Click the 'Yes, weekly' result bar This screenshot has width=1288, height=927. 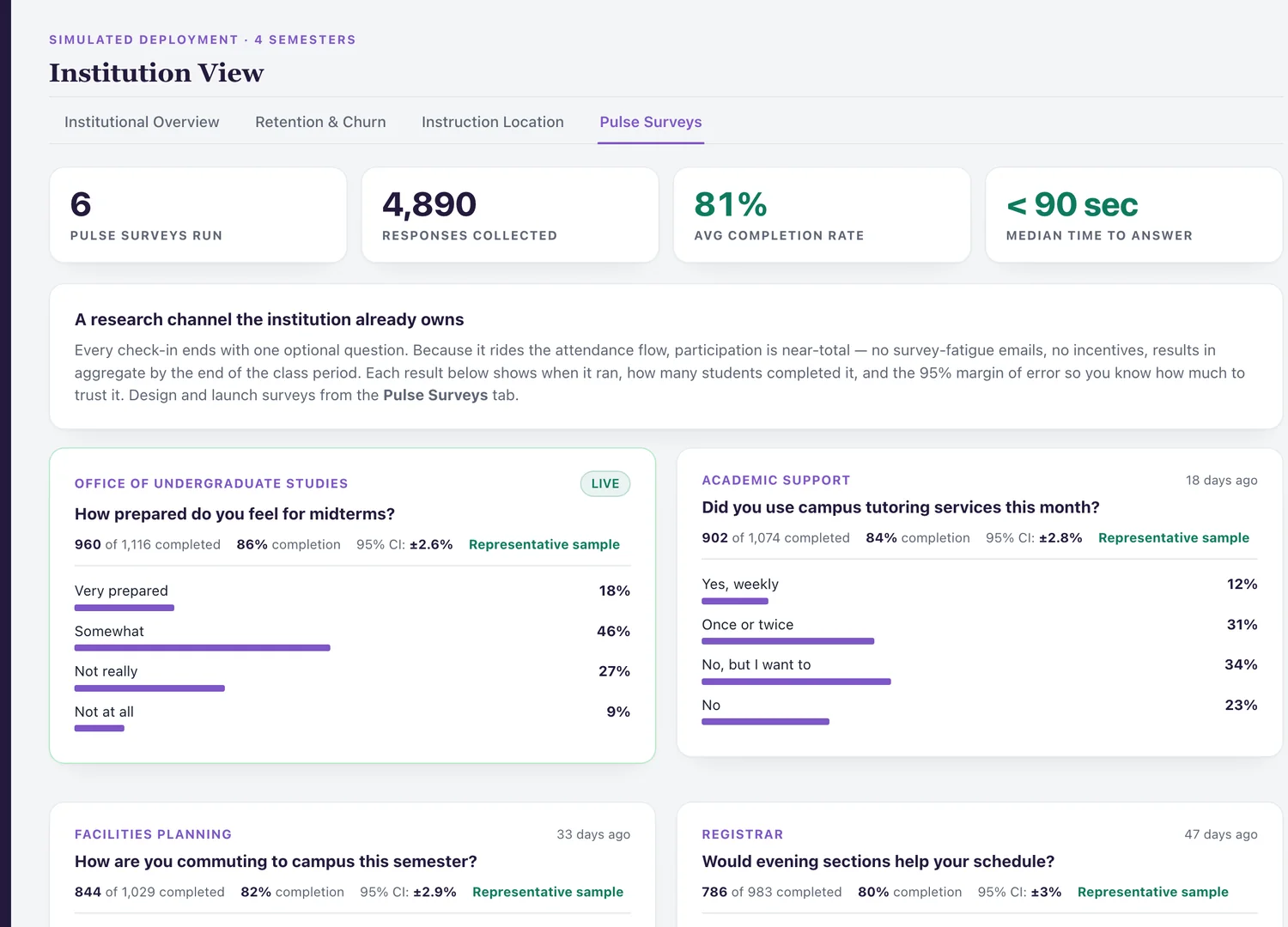pos(735,601)
